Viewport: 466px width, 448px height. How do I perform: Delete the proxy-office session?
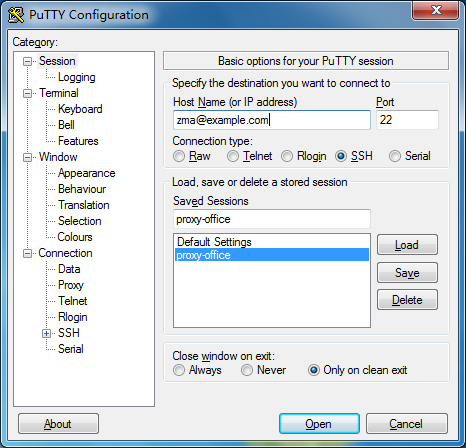pos(407,300)
